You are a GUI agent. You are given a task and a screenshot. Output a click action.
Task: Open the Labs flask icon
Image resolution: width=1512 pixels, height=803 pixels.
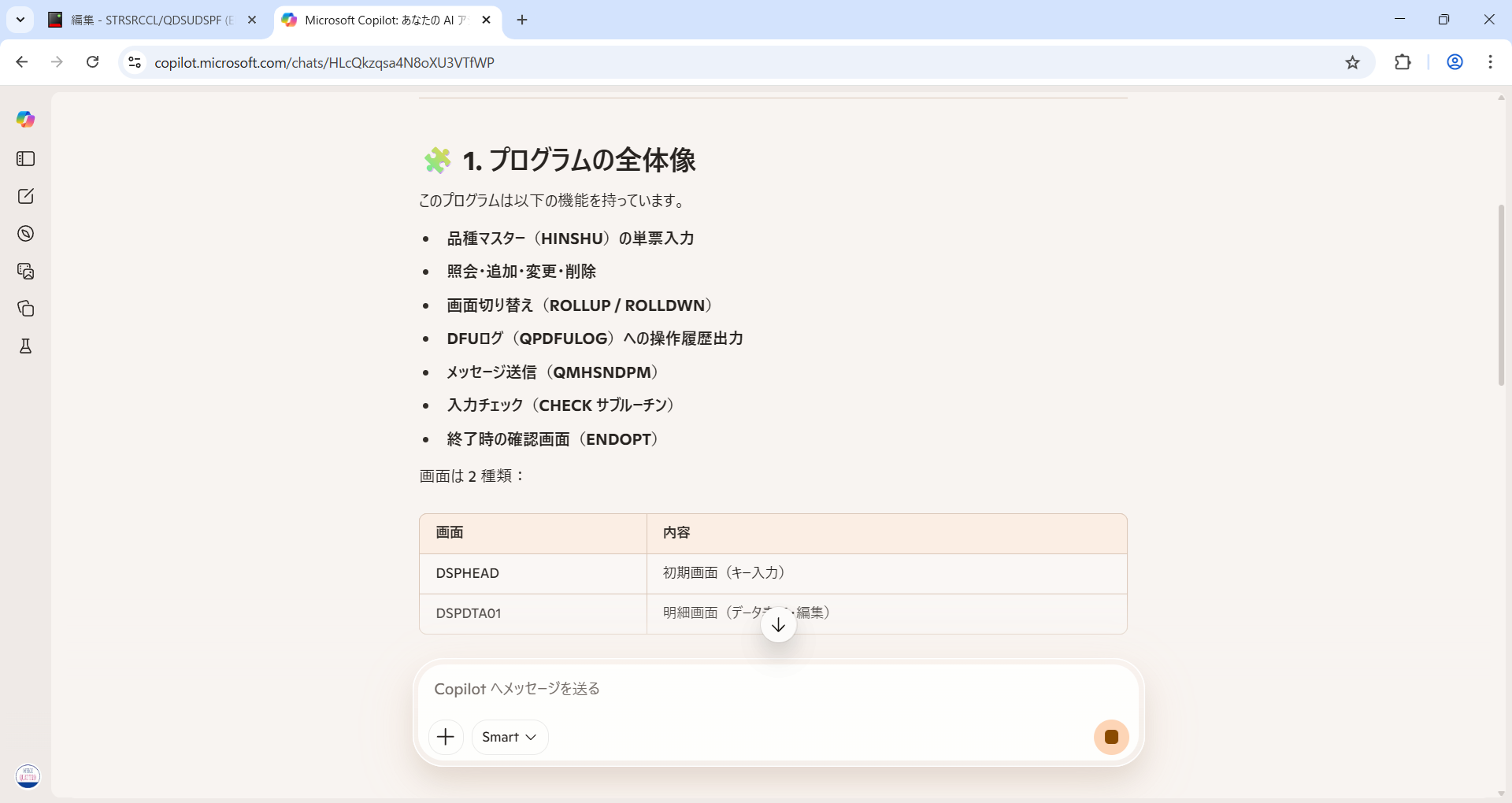[x=25, y=346]
